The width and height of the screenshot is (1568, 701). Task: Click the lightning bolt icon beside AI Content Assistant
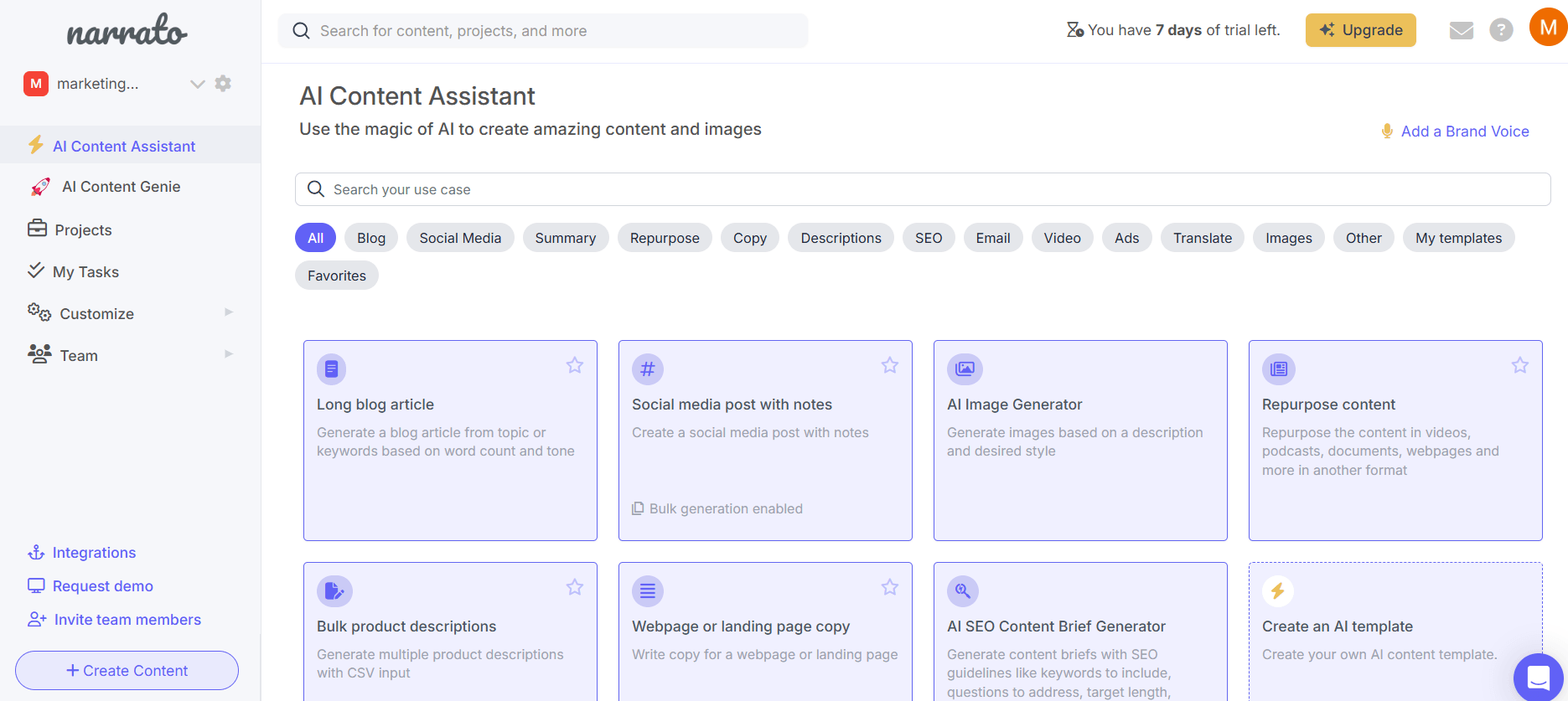coord(36,145)
